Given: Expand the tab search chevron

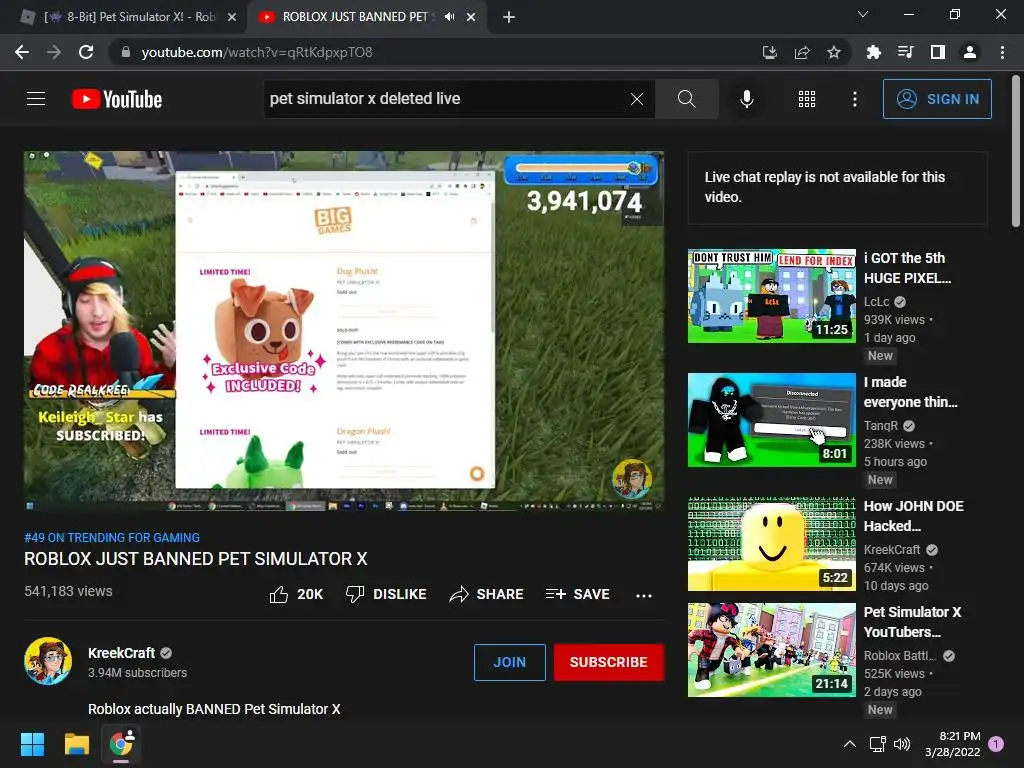Looking at the screenshot, I should [x=863, y=14].
